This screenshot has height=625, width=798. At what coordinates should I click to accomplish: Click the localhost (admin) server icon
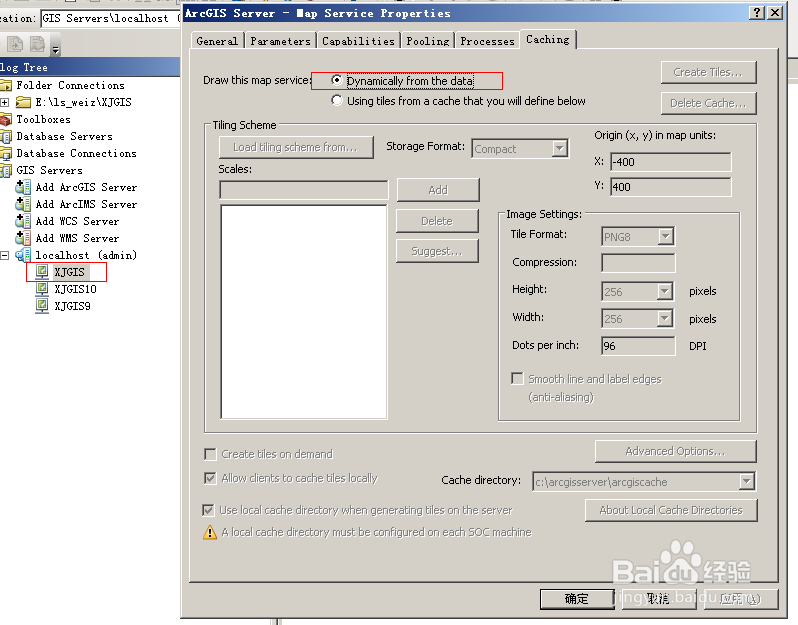[23, 255]
